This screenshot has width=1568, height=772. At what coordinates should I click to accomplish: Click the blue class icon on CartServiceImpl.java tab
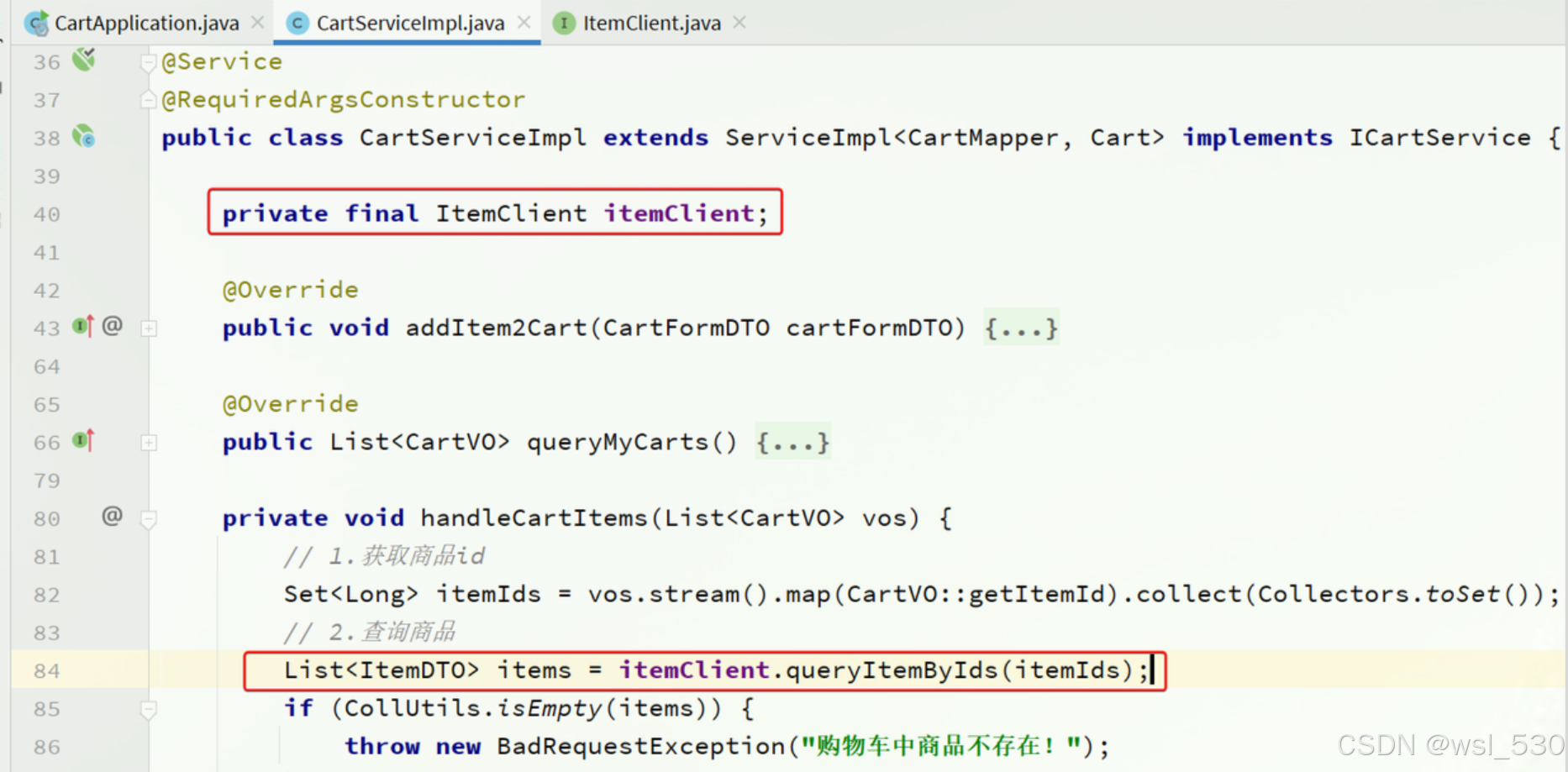(x=298, y=23)
